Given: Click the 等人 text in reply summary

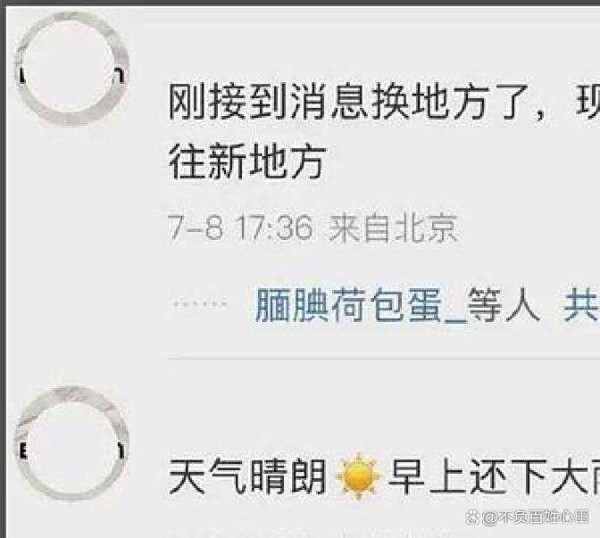Looking at the screenshot, I should [504, 305].
